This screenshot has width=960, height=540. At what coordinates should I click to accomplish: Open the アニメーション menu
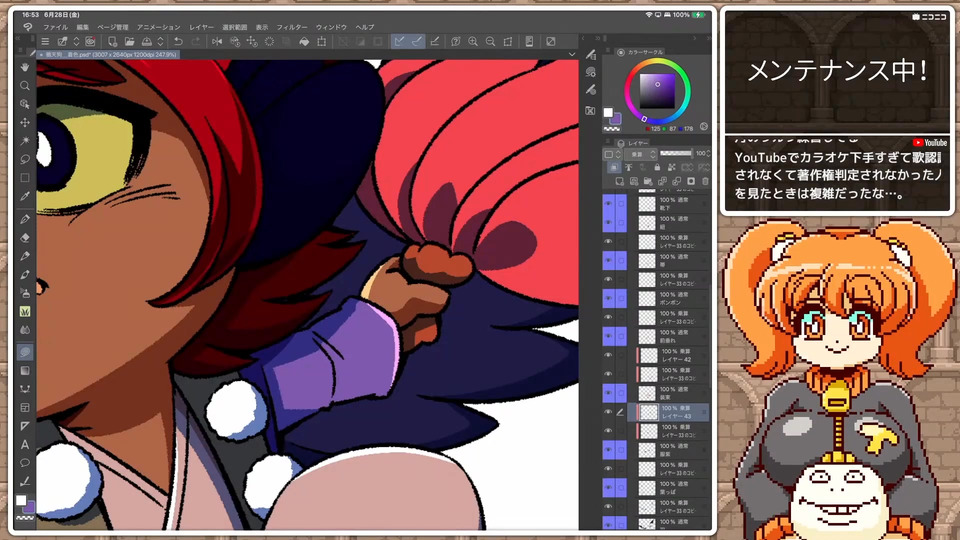click(159, 27)
